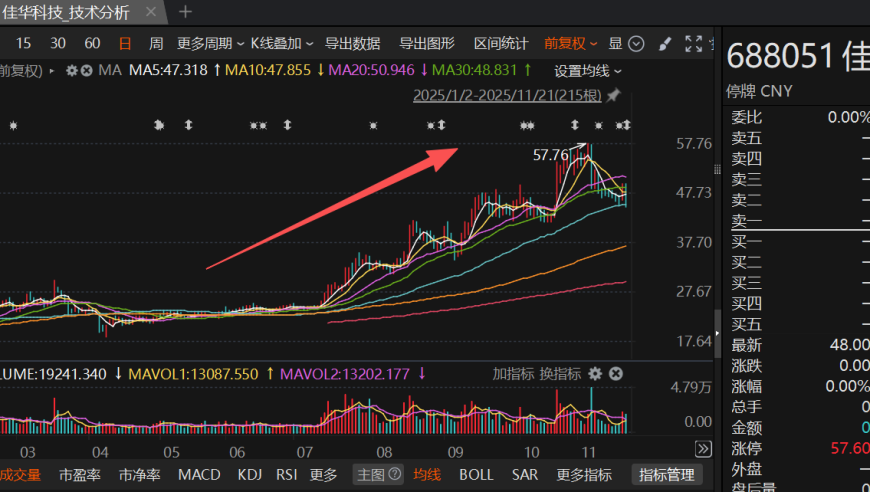This screenshot has height=492, width=870.
Task: Click the 57.76 peak price label
Action: (550, 155)
